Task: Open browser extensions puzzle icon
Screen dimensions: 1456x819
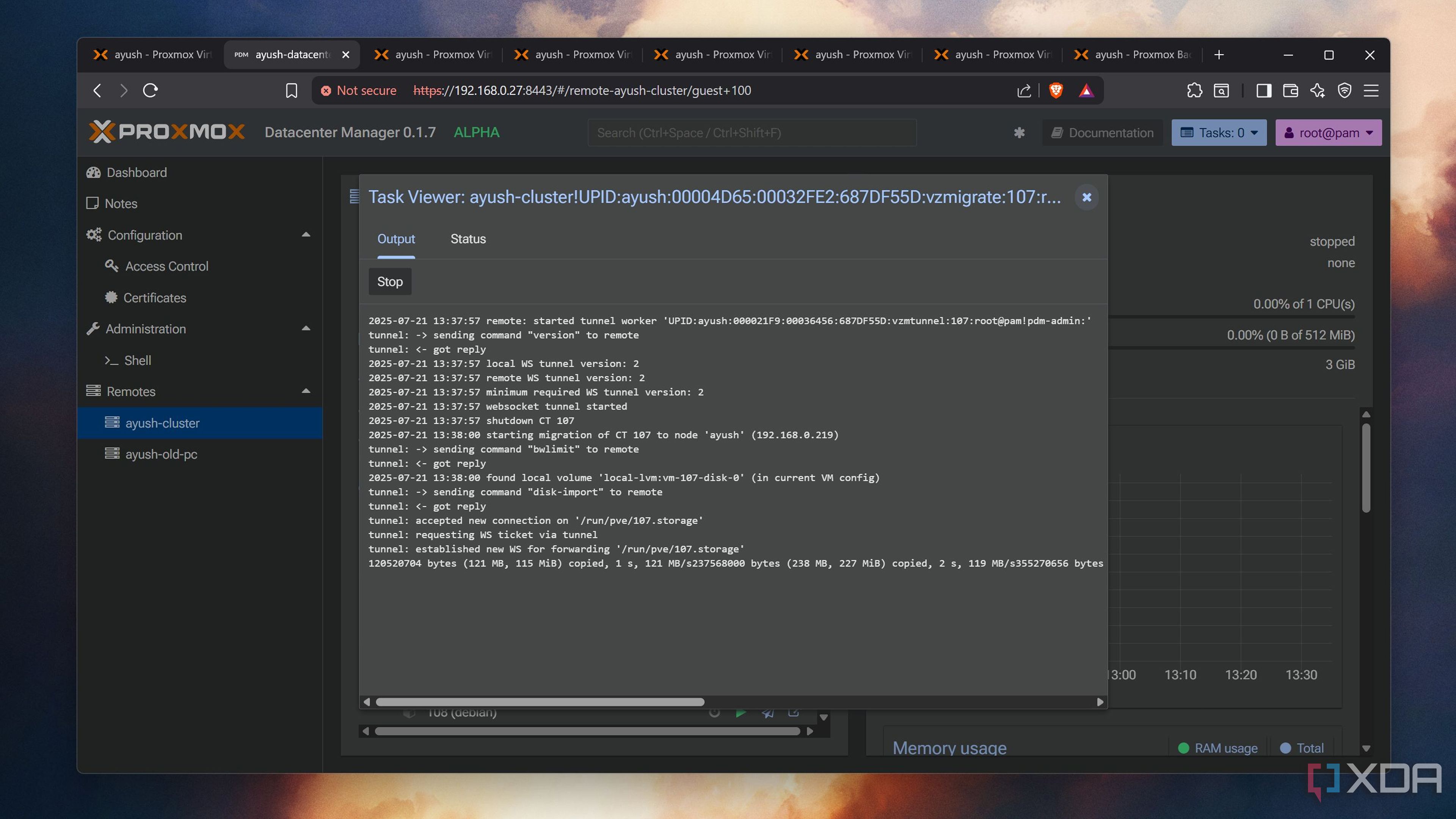Action: point(1194,91)
